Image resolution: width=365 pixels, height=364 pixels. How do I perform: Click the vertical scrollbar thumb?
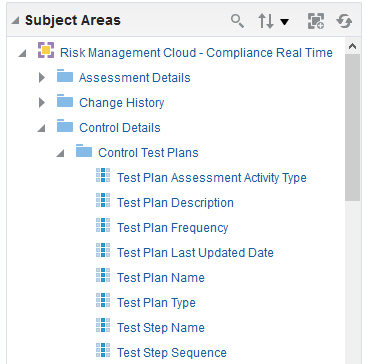point(353,128)
